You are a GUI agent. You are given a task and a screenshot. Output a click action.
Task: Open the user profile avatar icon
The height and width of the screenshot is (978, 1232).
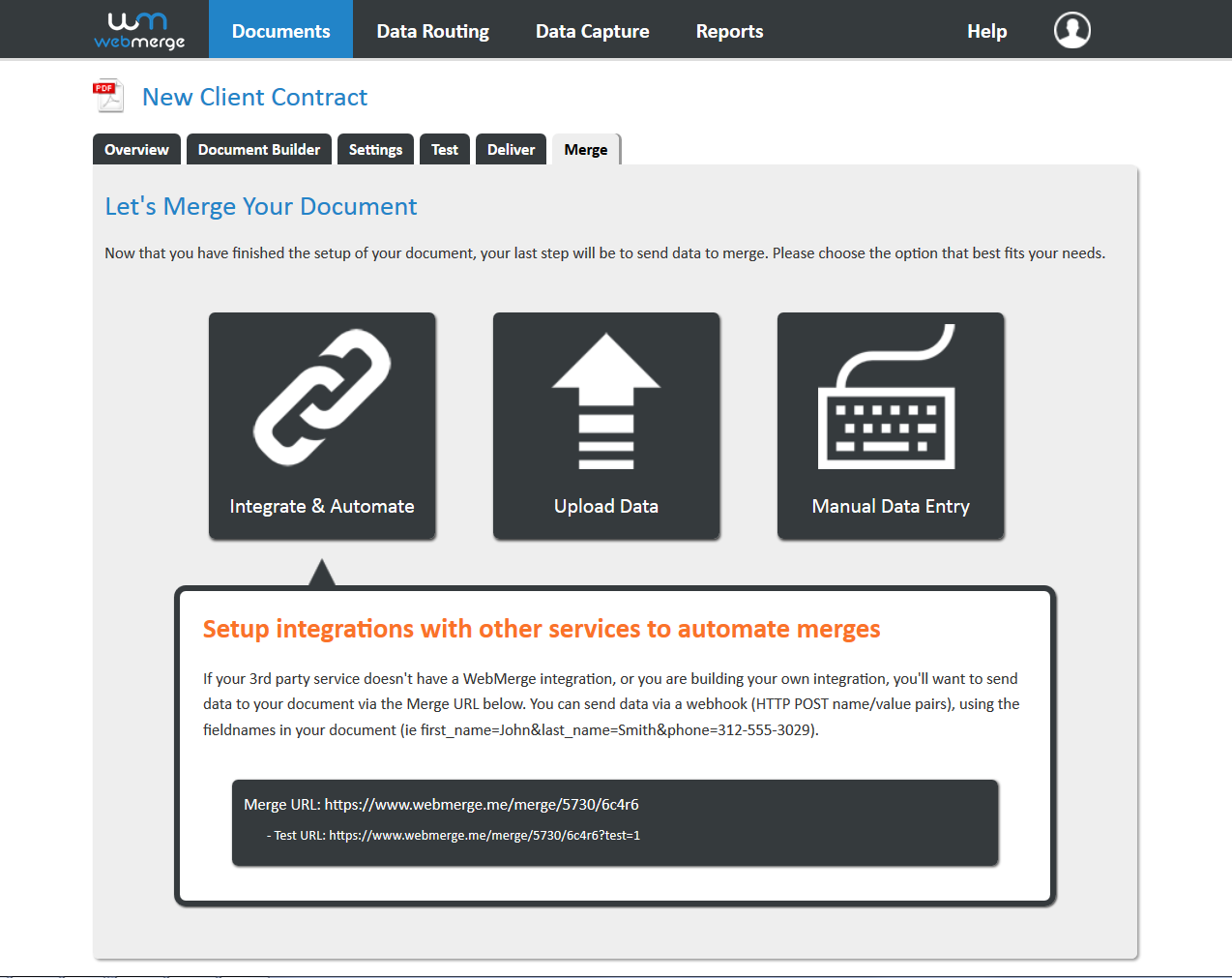click(x=1071, y=30)
